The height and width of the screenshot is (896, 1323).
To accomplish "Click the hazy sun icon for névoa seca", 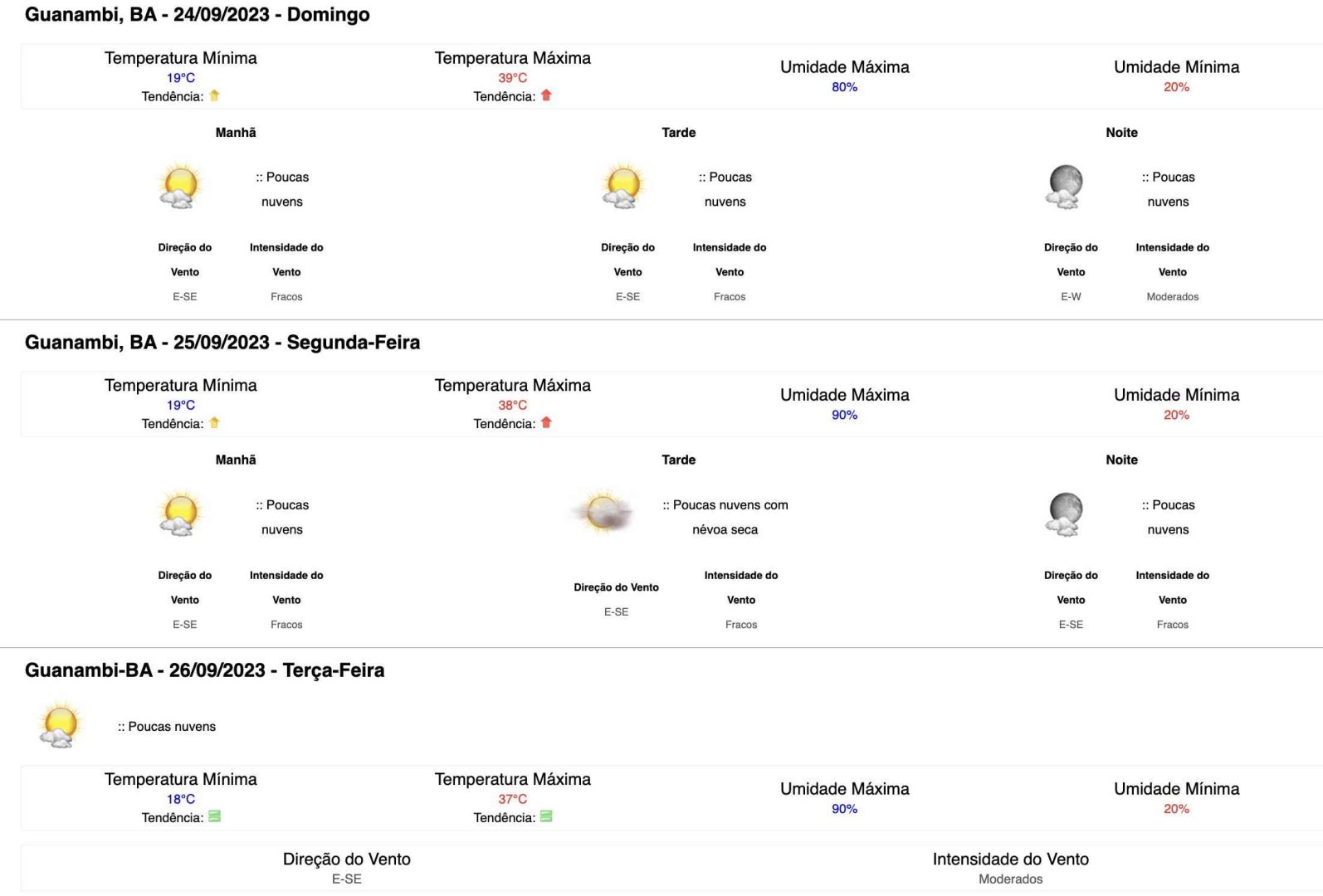I will 604,511.
